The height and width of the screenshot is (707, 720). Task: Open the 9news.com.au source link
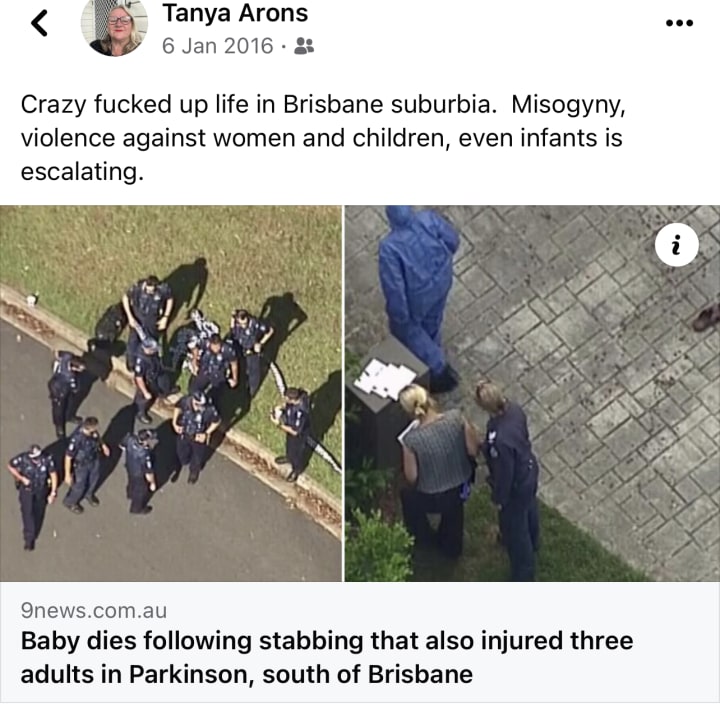click(94, 611)
